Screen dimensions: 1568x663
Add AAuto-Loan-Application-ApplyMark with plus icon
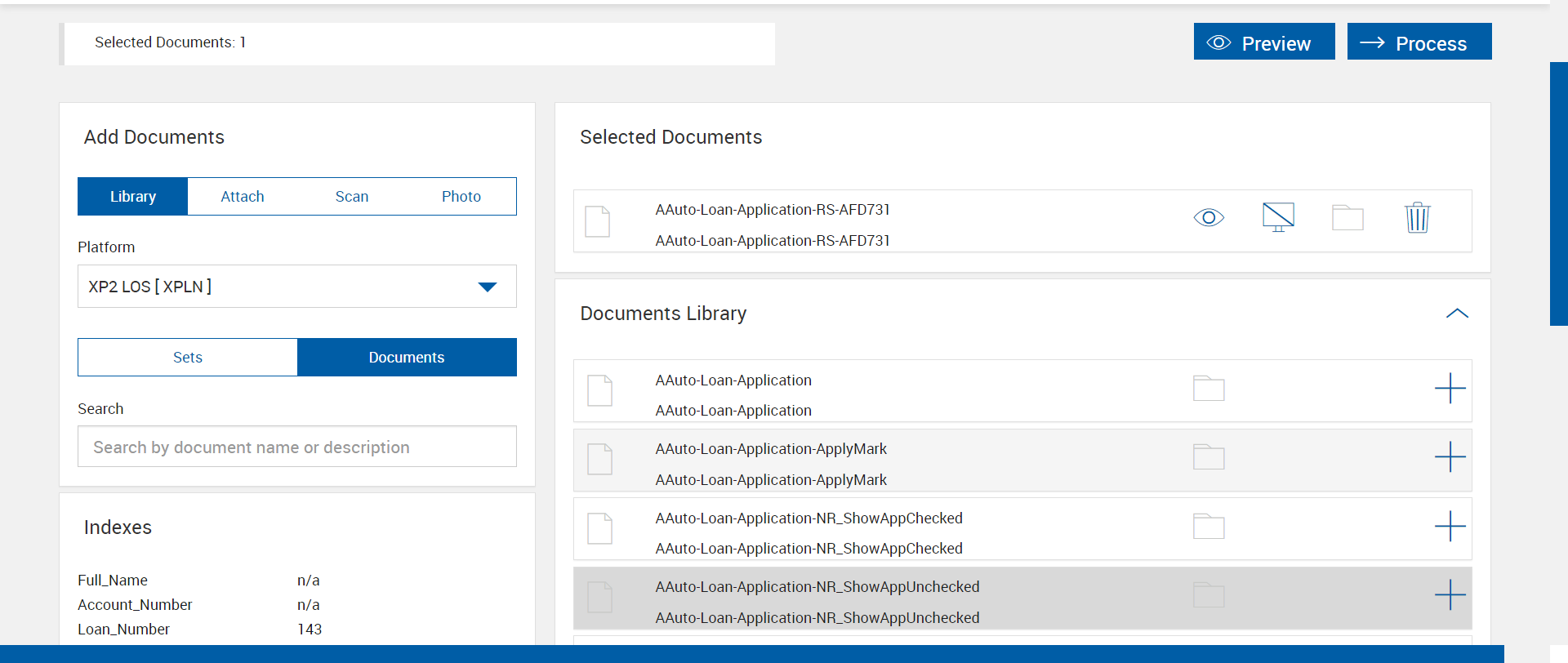click(x=1450, y=456)
